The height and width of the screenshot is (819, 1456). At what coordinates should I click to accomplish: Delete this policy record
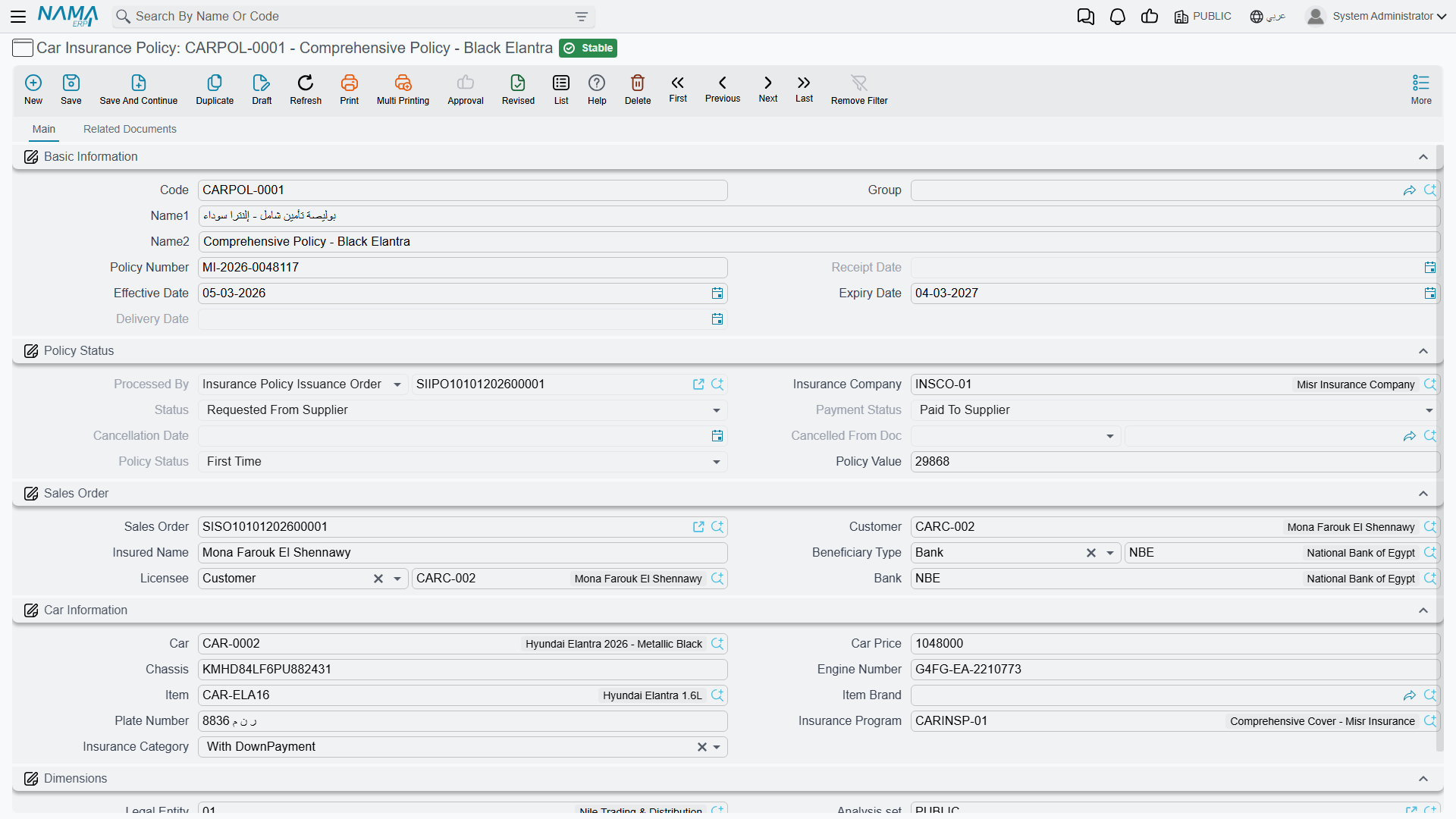pos(638,89)
